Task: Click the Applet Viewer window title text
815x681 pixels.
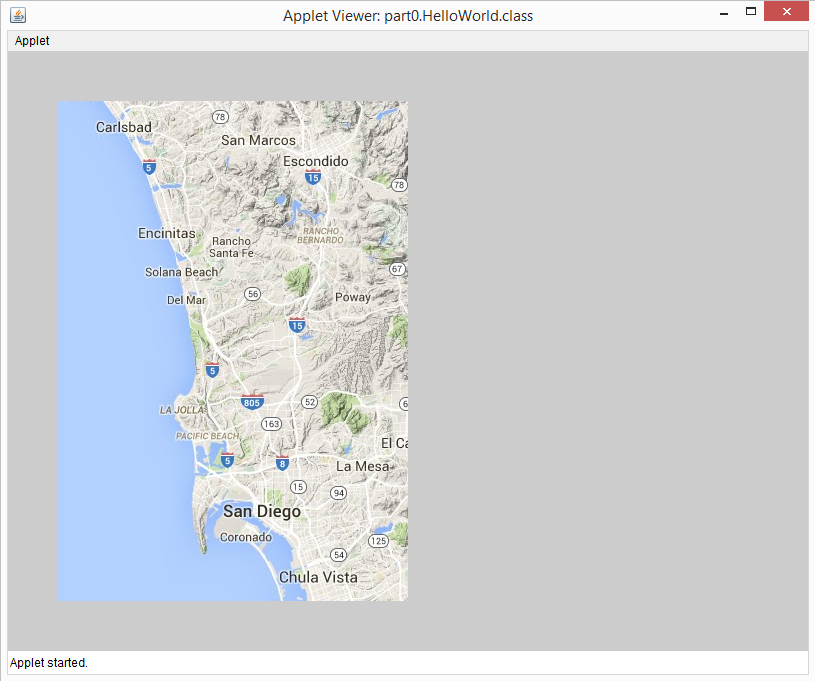Action: tap(408, 16)
